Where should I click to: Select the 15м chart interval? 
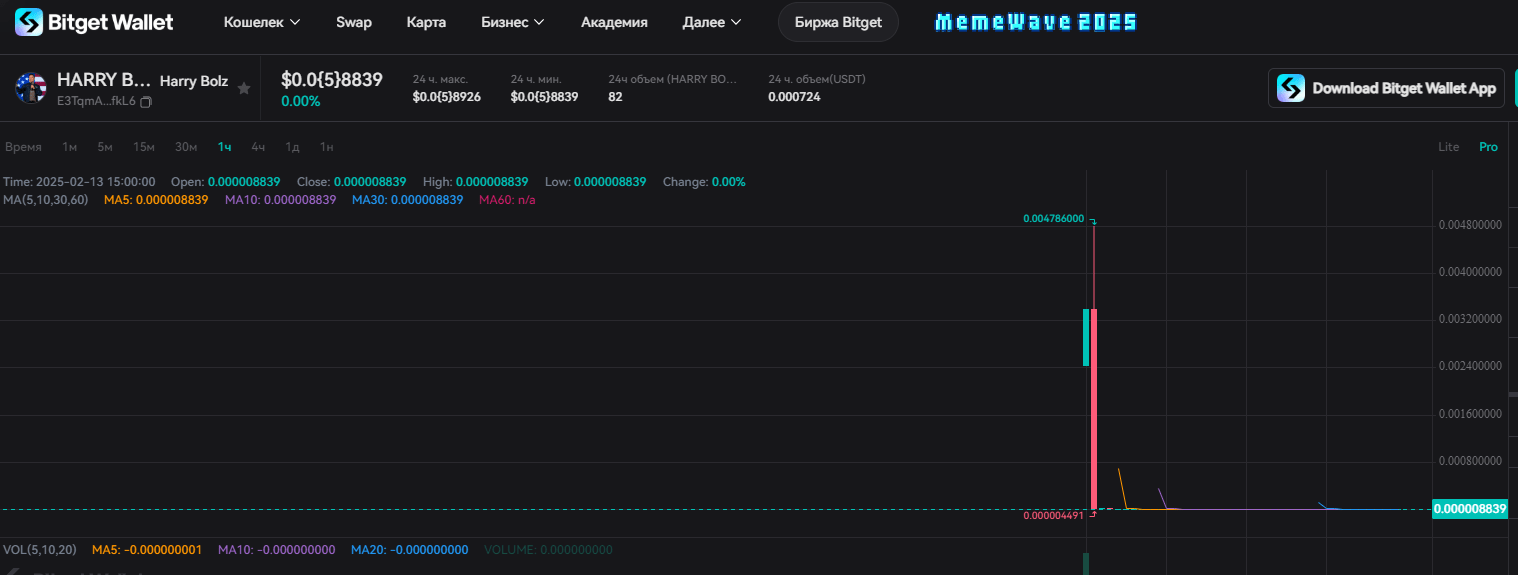(144, 147)
